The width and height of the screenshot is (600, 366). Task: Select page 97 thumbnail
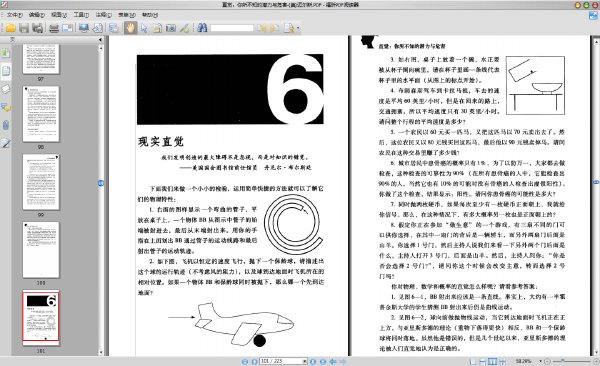tap(41, 59)
